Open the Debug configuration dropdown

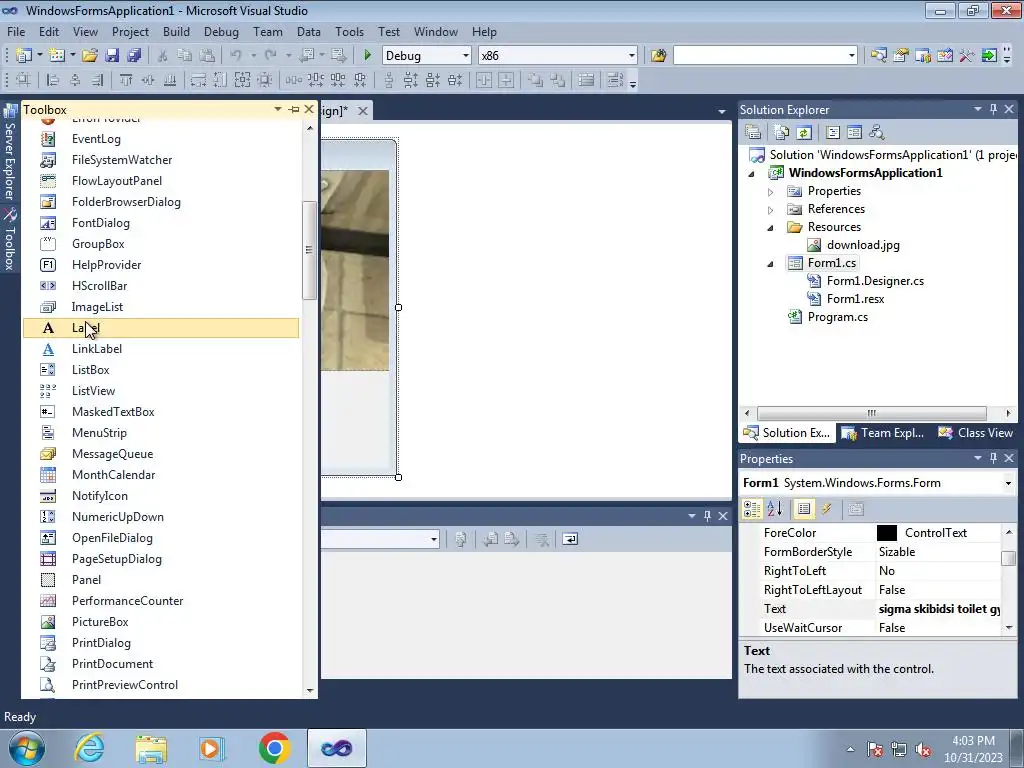click(466, 56)
